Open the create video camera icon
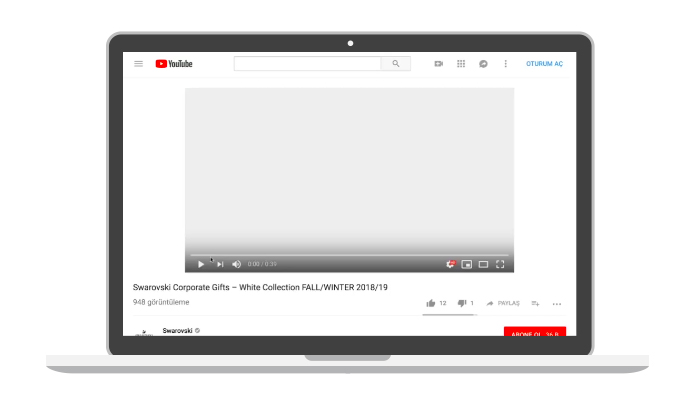693x399 pixels. (438, 64)
